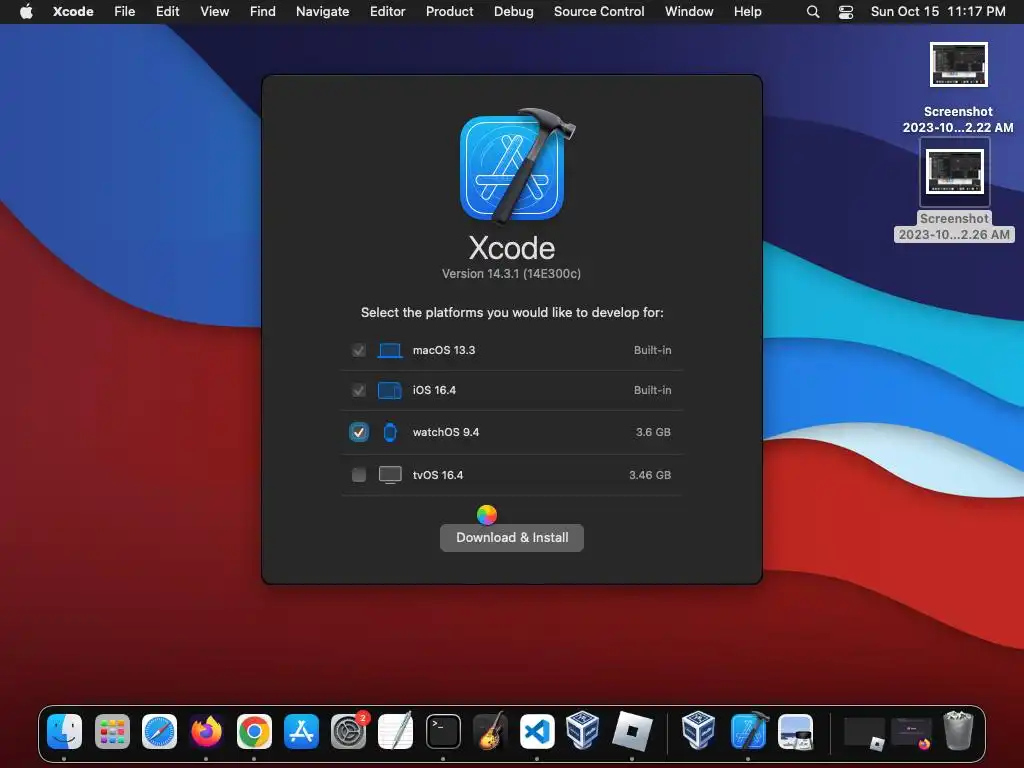1024x768 pixels.
Task: Click the '3.46 GB' size text
Action: pos(650,475)
